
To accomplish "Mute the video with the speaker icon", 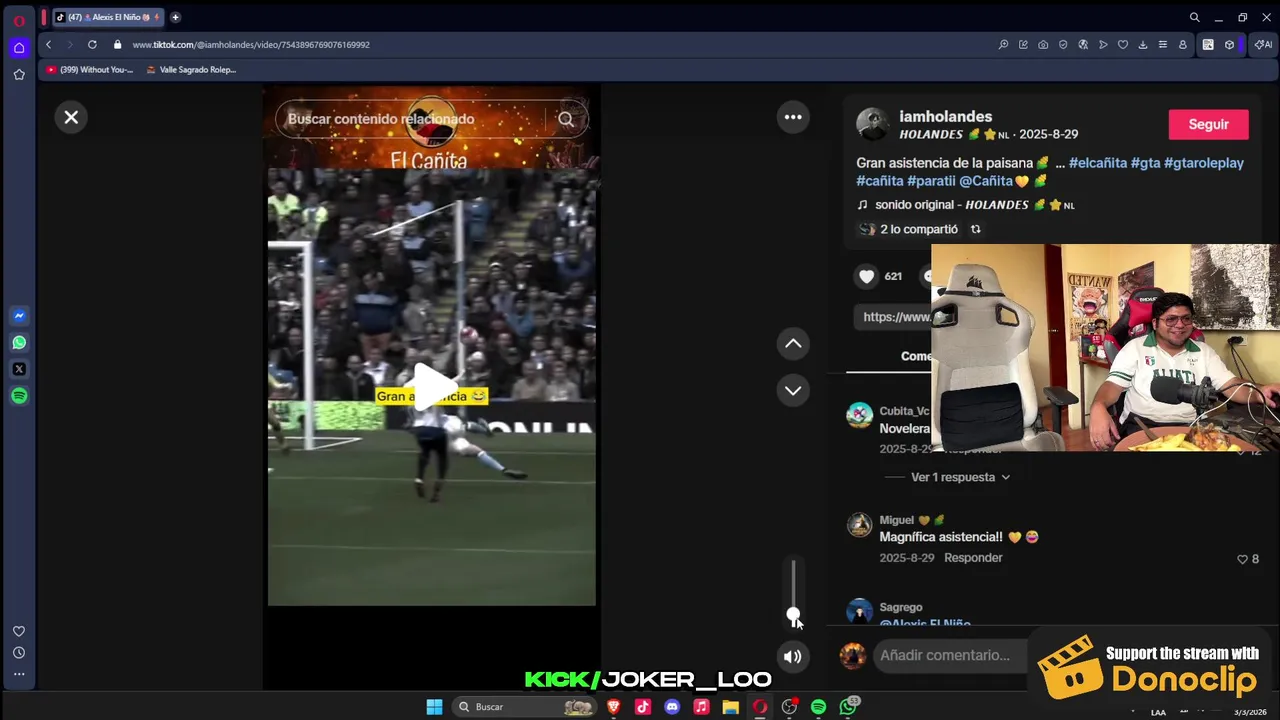I will click(792, 657).
